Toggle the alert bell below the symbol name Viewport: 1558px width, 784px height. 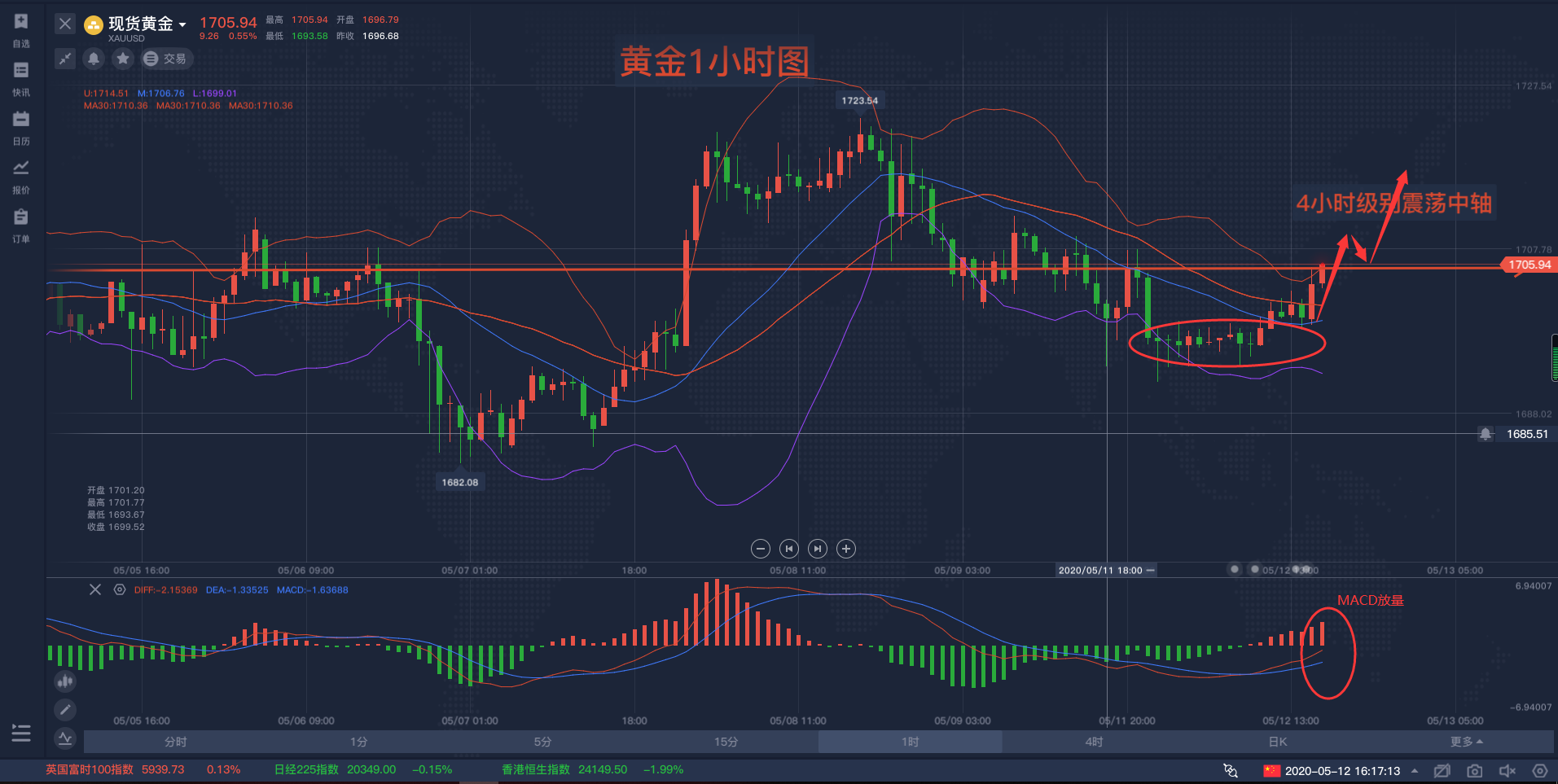coord(94,58)
